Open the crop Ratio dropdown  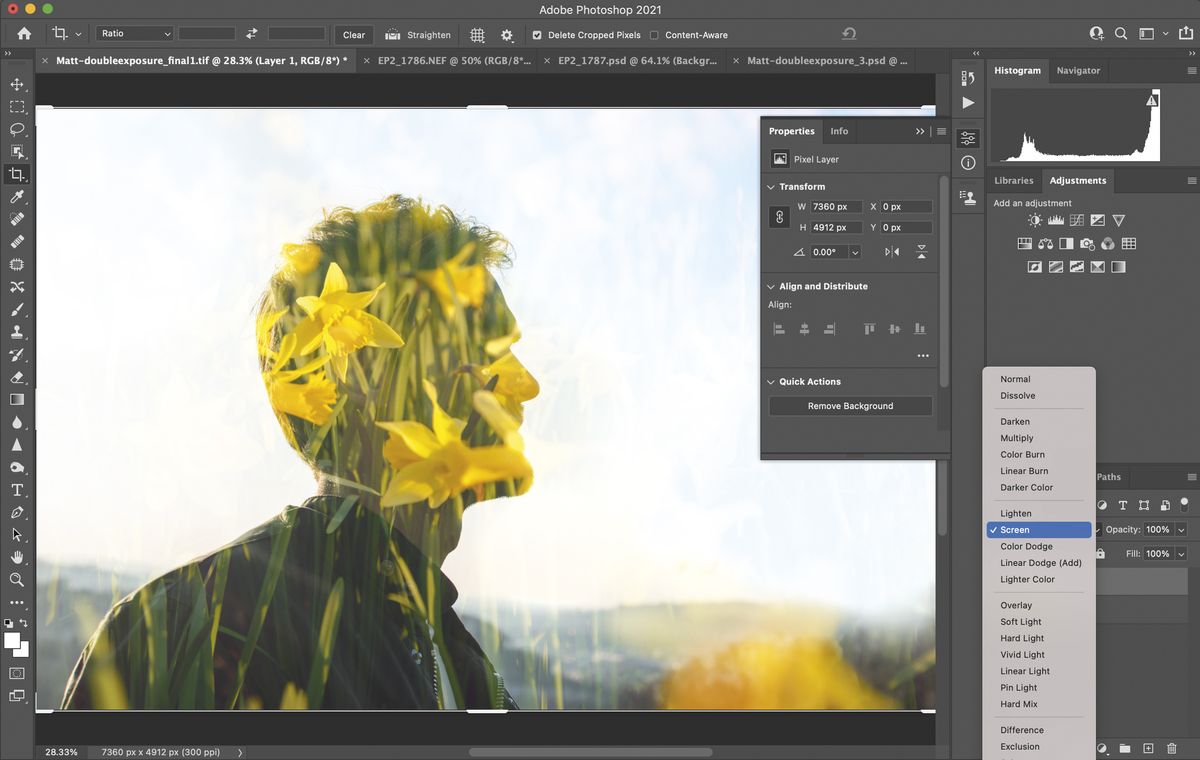[134, 33]
